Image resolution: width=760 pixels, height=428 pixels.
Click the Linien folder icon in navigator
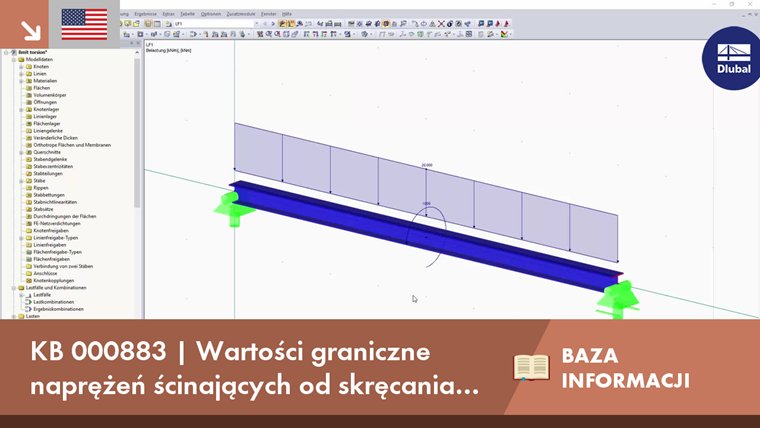click(x=29, y=74)
